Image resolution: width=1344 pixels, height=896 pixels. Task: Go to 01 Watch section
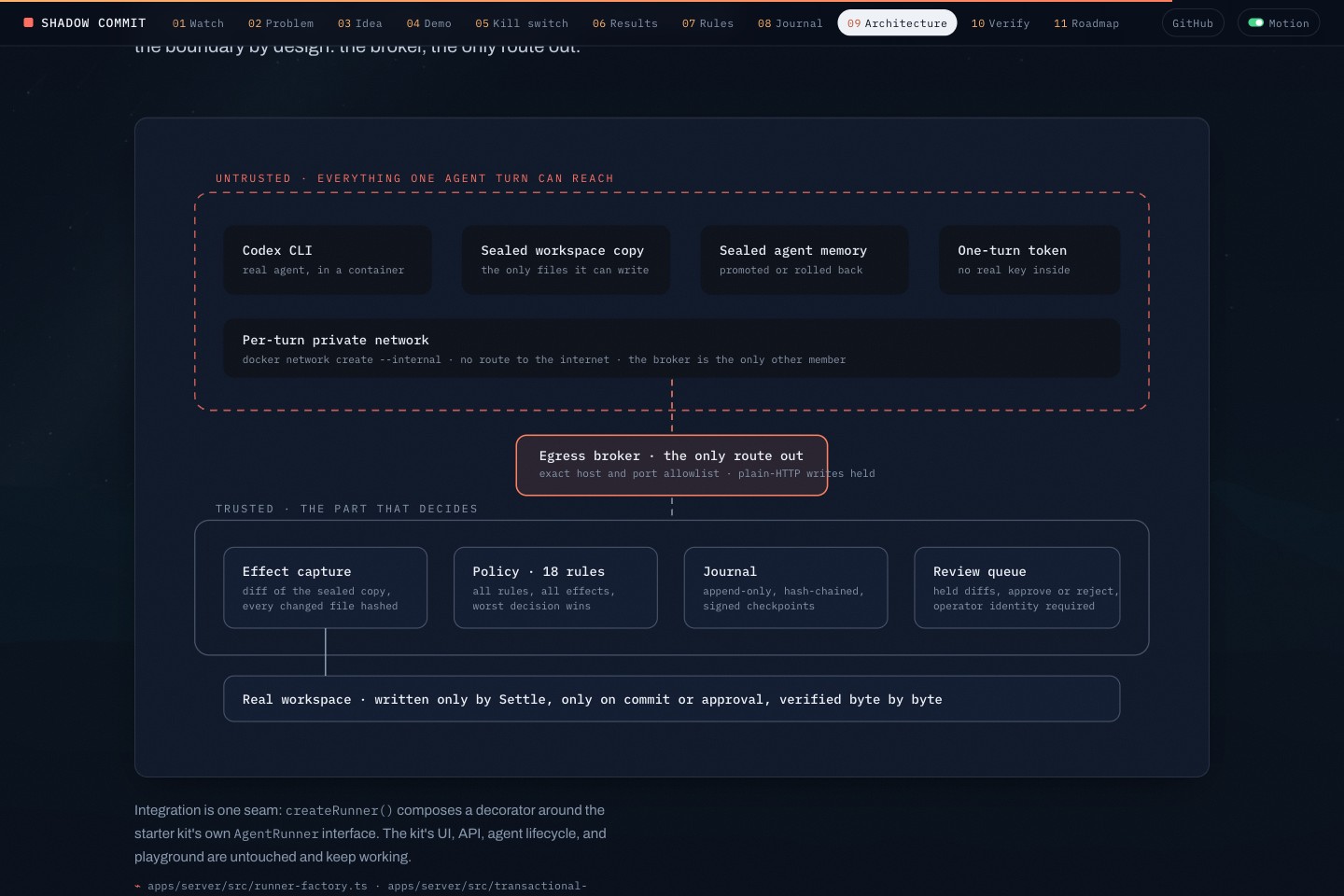198,23
